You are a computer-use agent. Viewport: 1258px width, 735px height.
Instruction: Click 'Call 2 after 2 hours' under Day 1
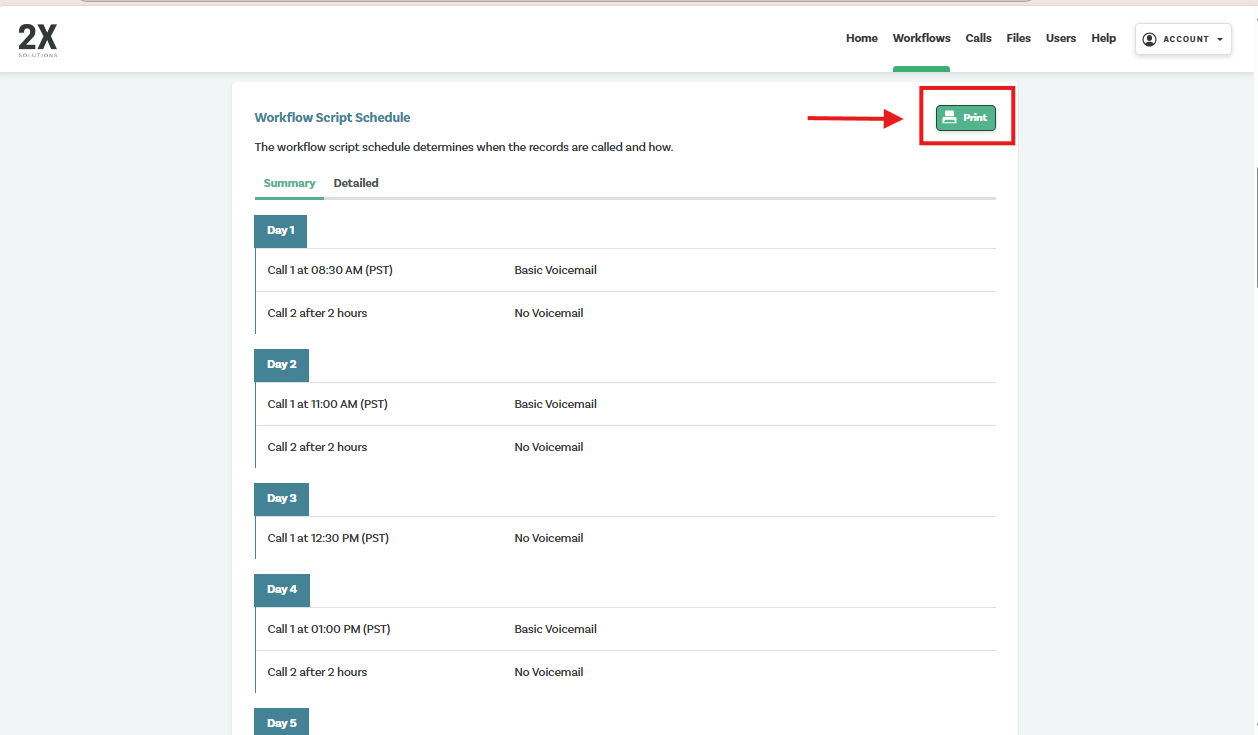point(317,313)
